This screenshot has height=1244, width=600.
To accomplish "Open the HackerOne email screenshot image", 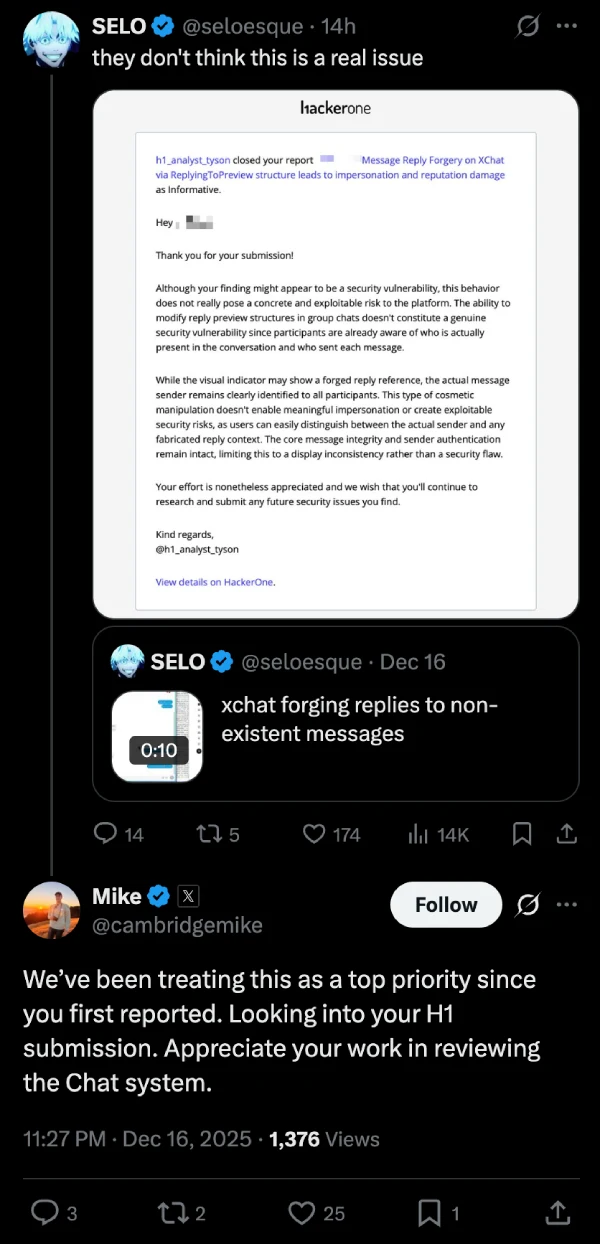I will pyautogui.click(x=335, y=353).
